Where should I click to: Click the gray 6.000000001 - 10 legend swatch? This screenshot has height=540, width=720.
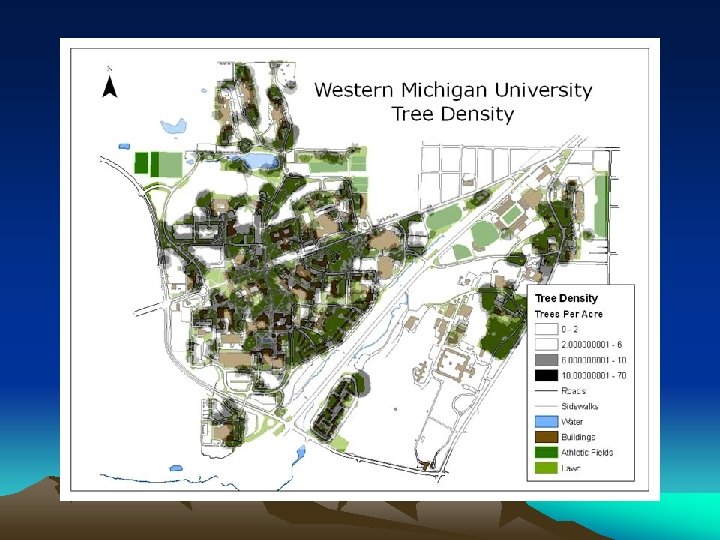546,360
